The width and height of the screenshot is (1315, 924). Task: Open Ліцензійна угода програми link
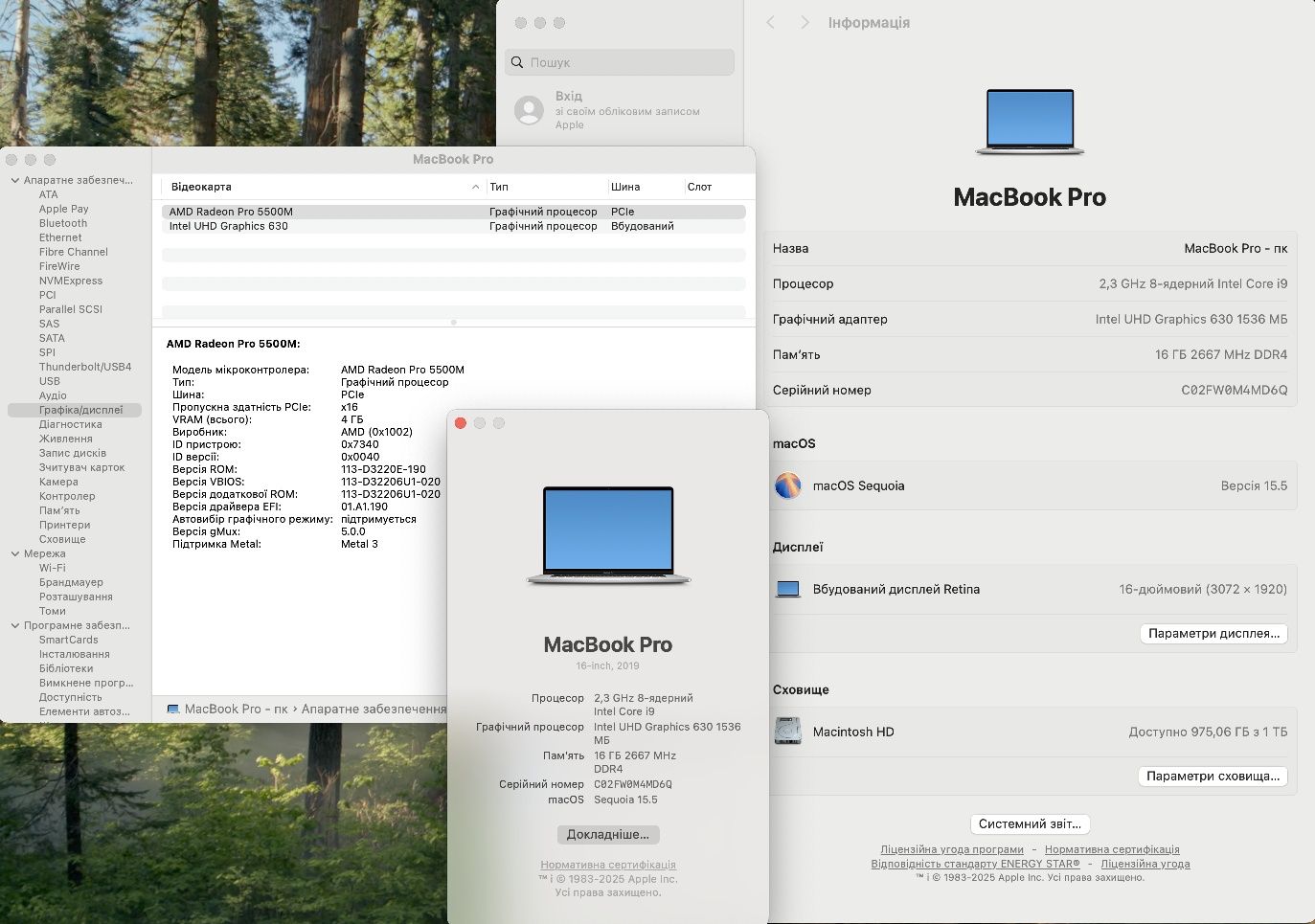pos(952,849)
